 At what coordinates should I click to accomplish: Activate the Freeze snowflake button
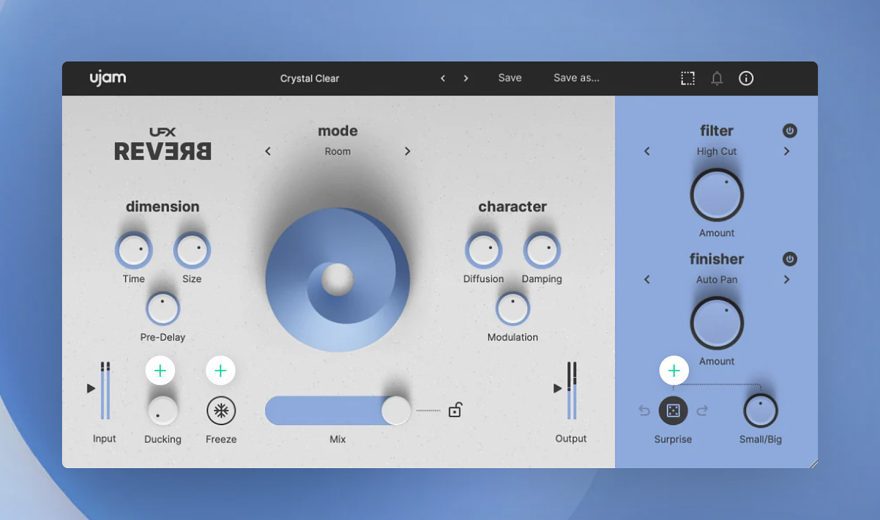221,411
